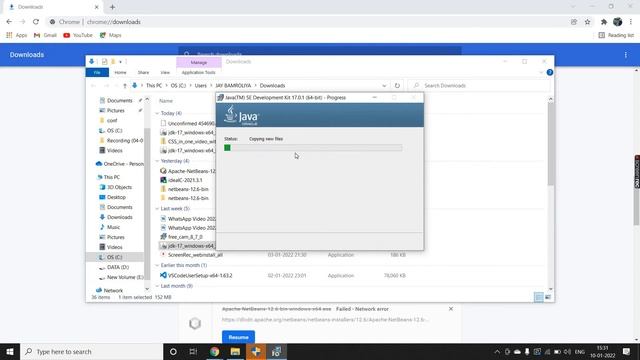Open Explorer help question mark icon

550,72
